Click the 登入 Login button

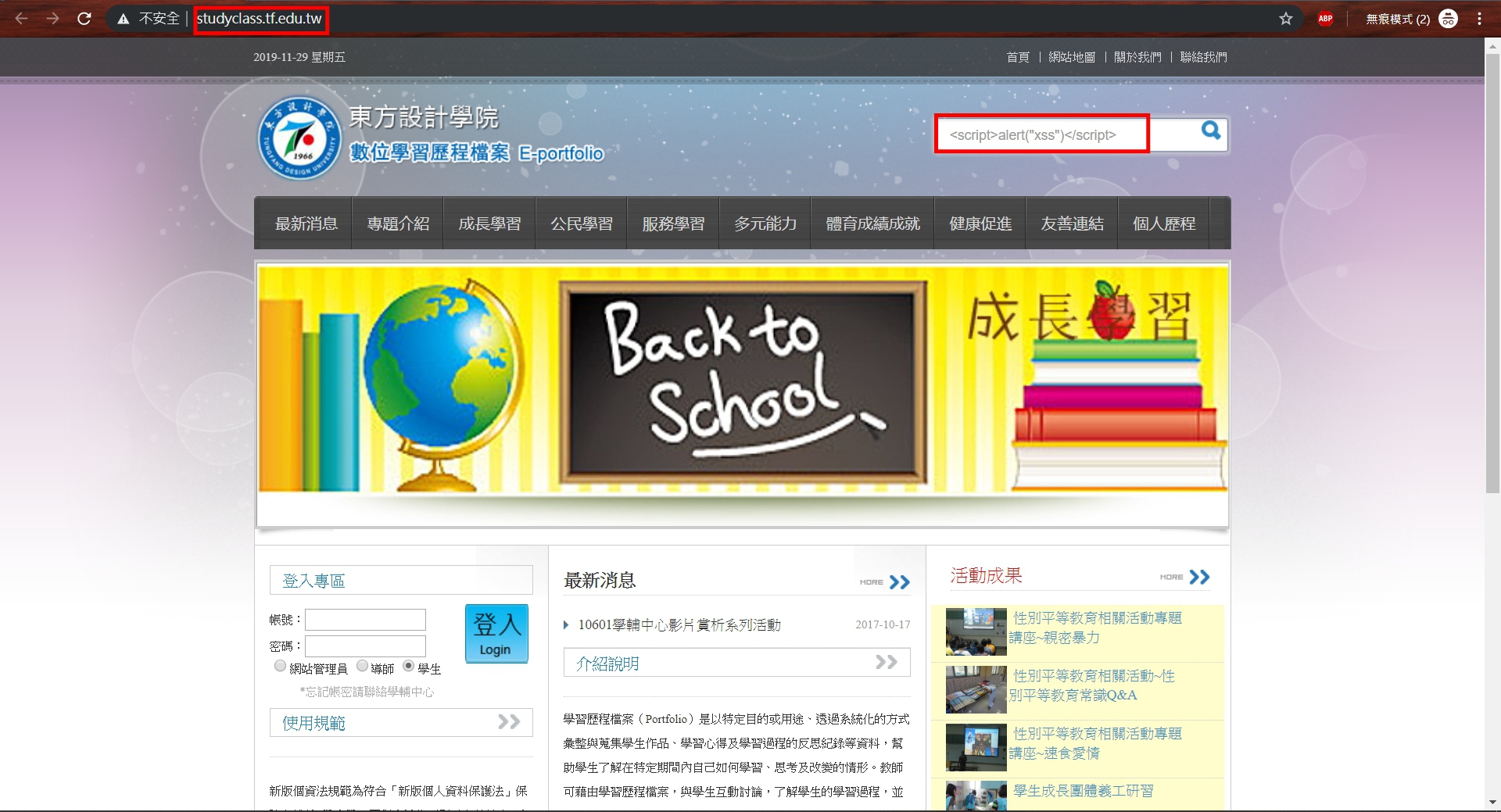tap(496, 633)
